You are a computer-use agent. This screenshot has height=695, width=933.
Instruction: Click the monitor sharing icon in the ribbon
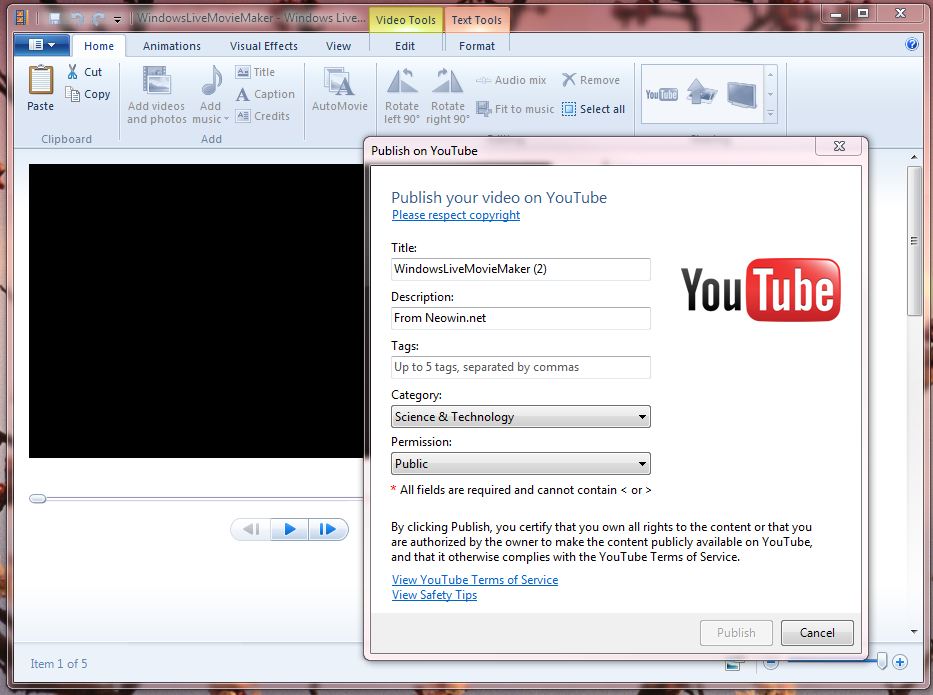click(x=741, y=94)
